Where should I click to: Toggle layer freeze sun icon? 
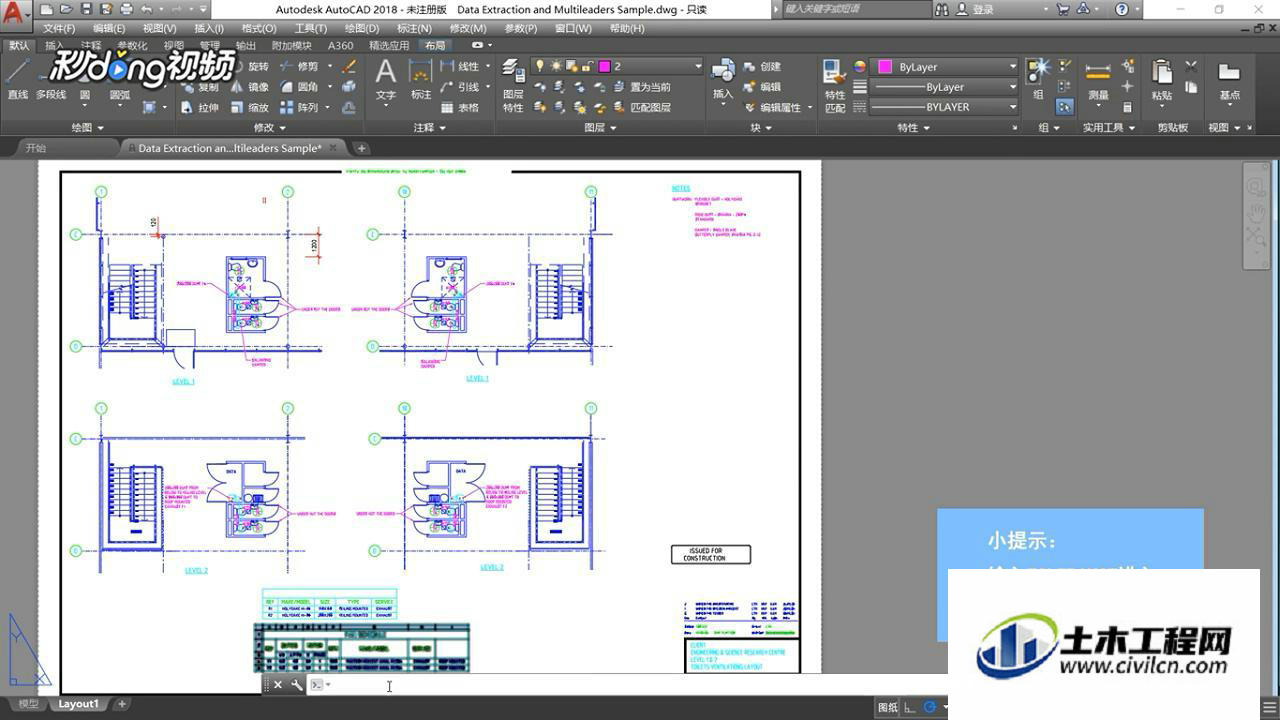tap(556, 66)
